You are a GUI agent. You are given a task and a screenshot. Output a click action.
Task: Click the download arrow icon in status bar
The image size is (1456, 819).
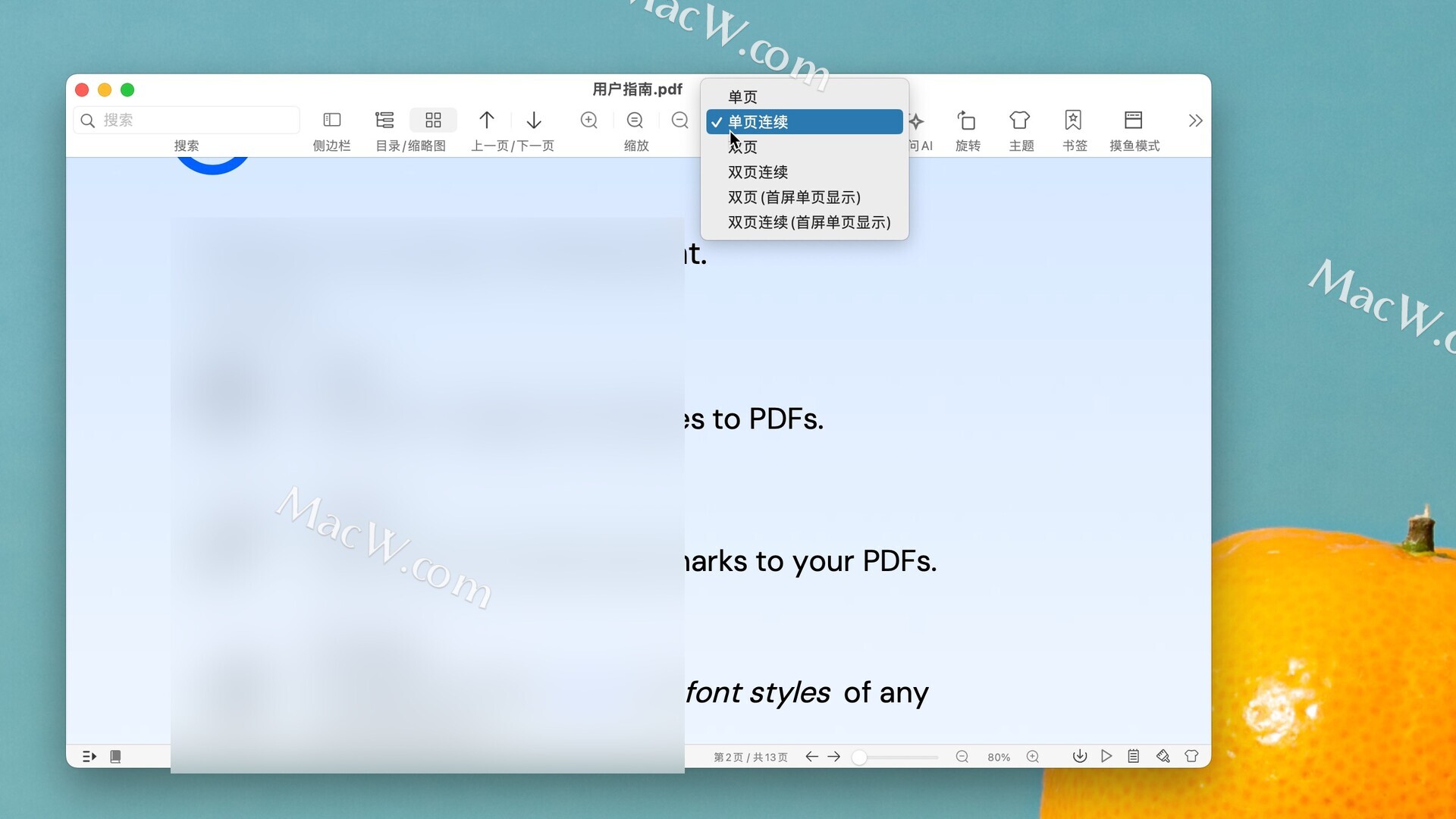coord(1080,756)
